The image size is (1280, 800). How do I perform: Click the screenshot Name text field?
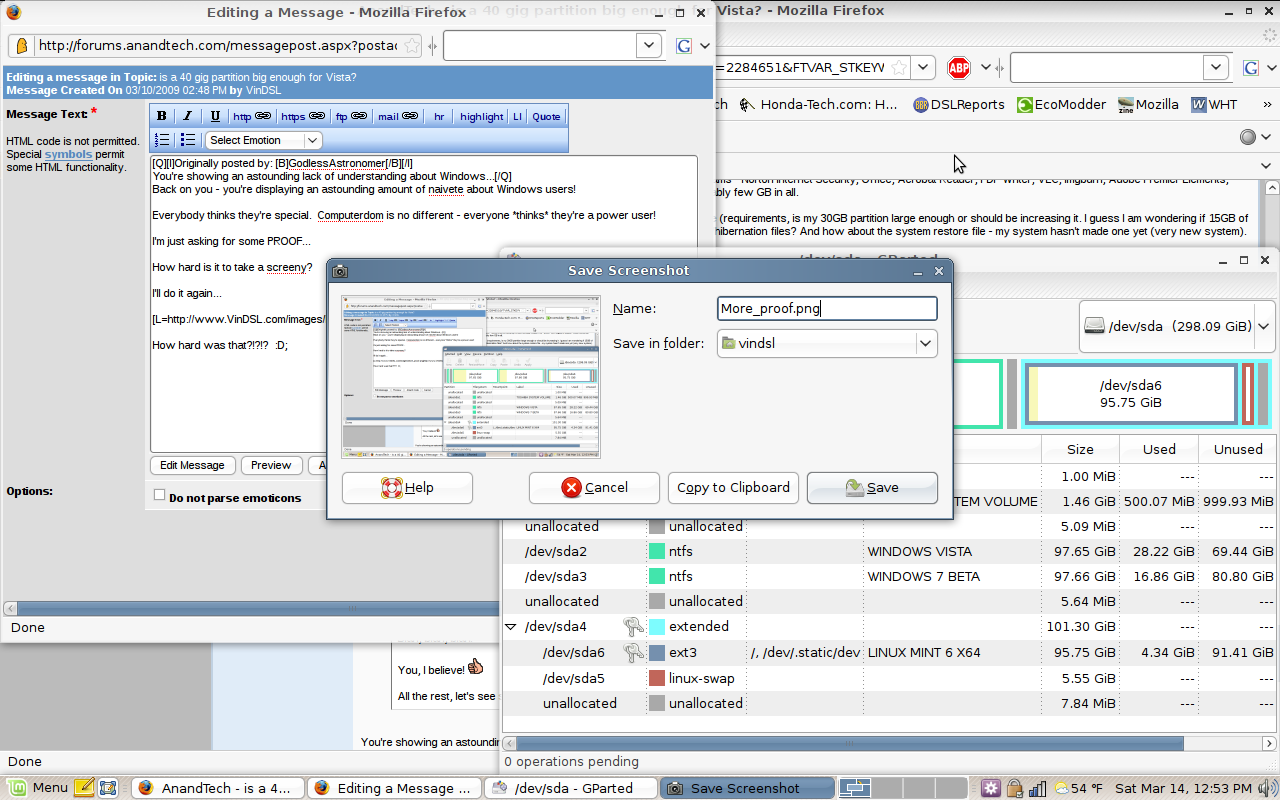[x=827, y=309]
